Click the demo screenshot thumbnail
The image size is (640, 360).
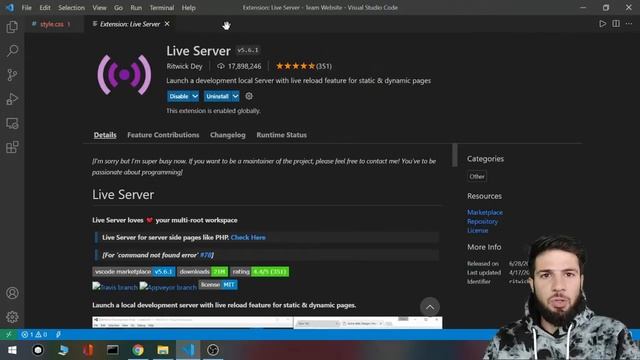(x=267, y=322)
